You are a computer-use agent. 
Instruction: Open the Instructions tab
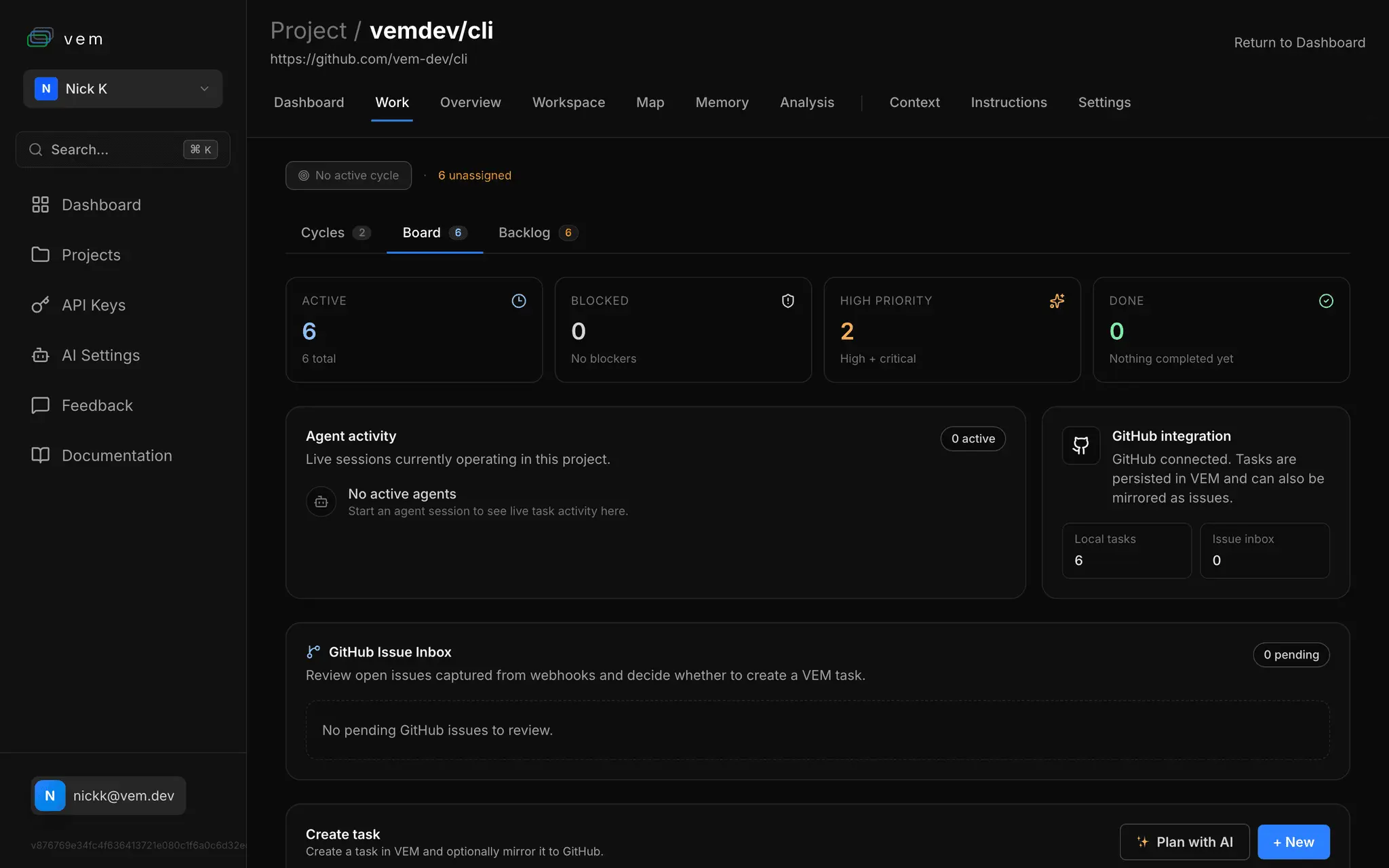1009,102
